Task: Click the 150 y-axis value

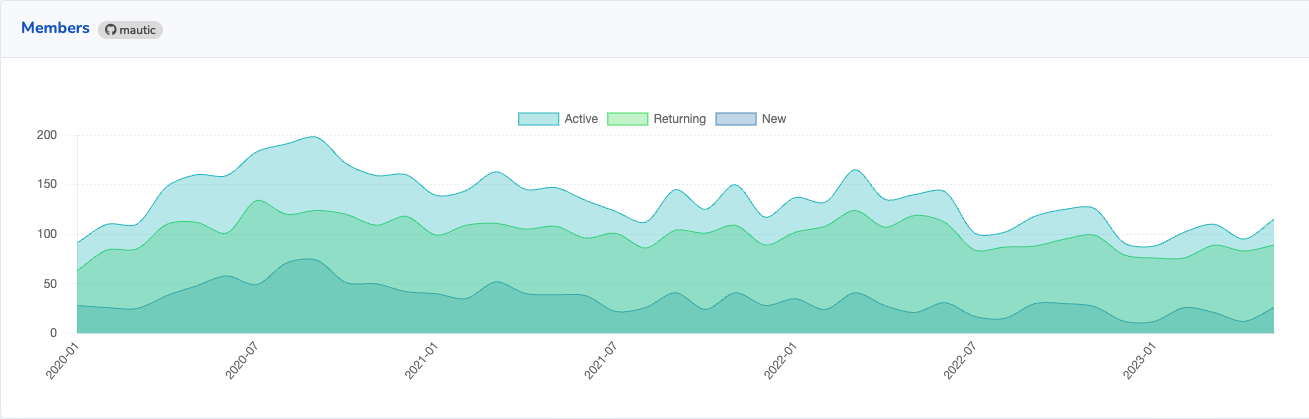Action: [x=47, y=185]
